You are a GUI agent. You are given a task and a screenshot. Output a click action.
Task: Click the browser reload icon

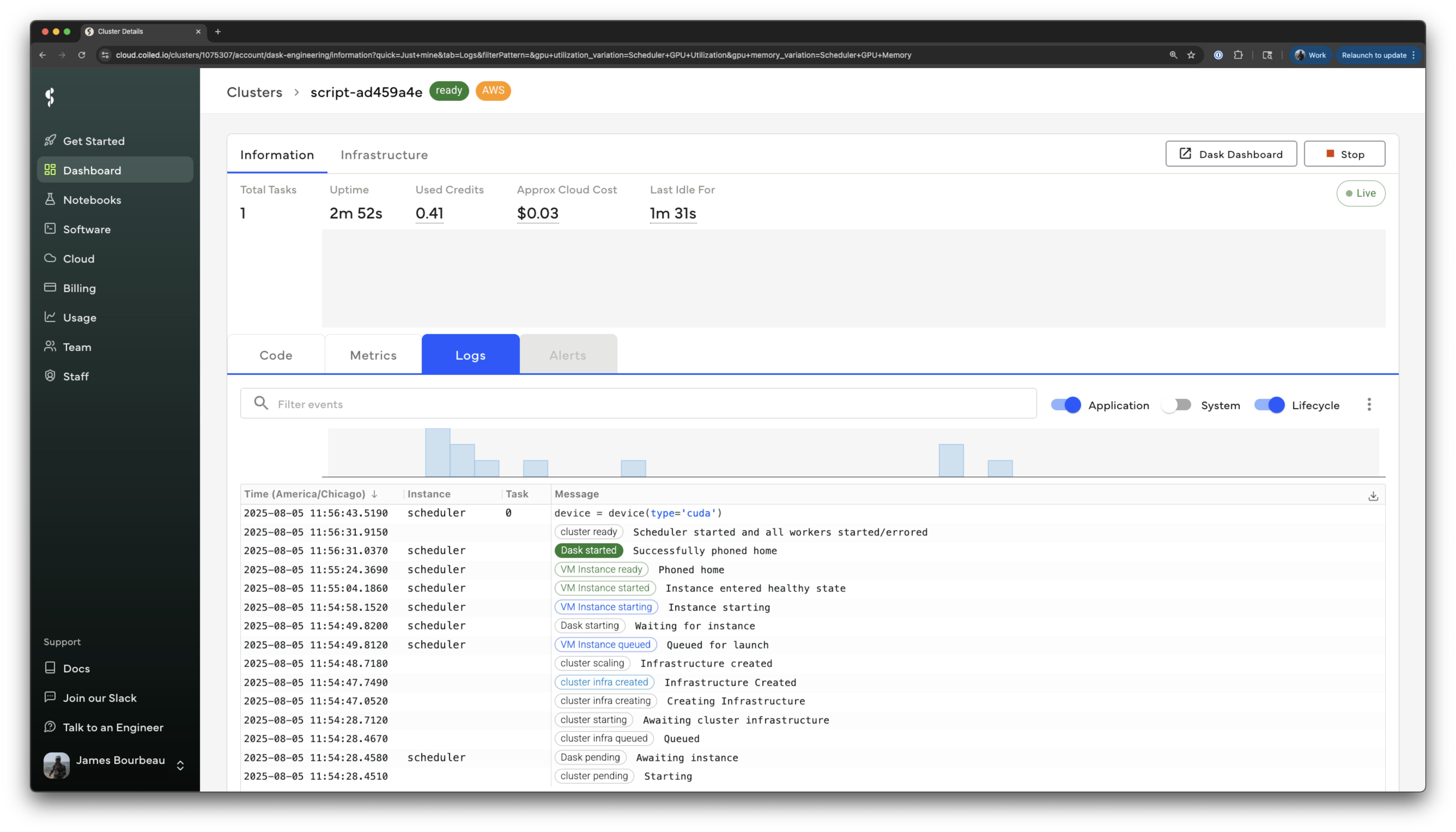coord(82,55)
